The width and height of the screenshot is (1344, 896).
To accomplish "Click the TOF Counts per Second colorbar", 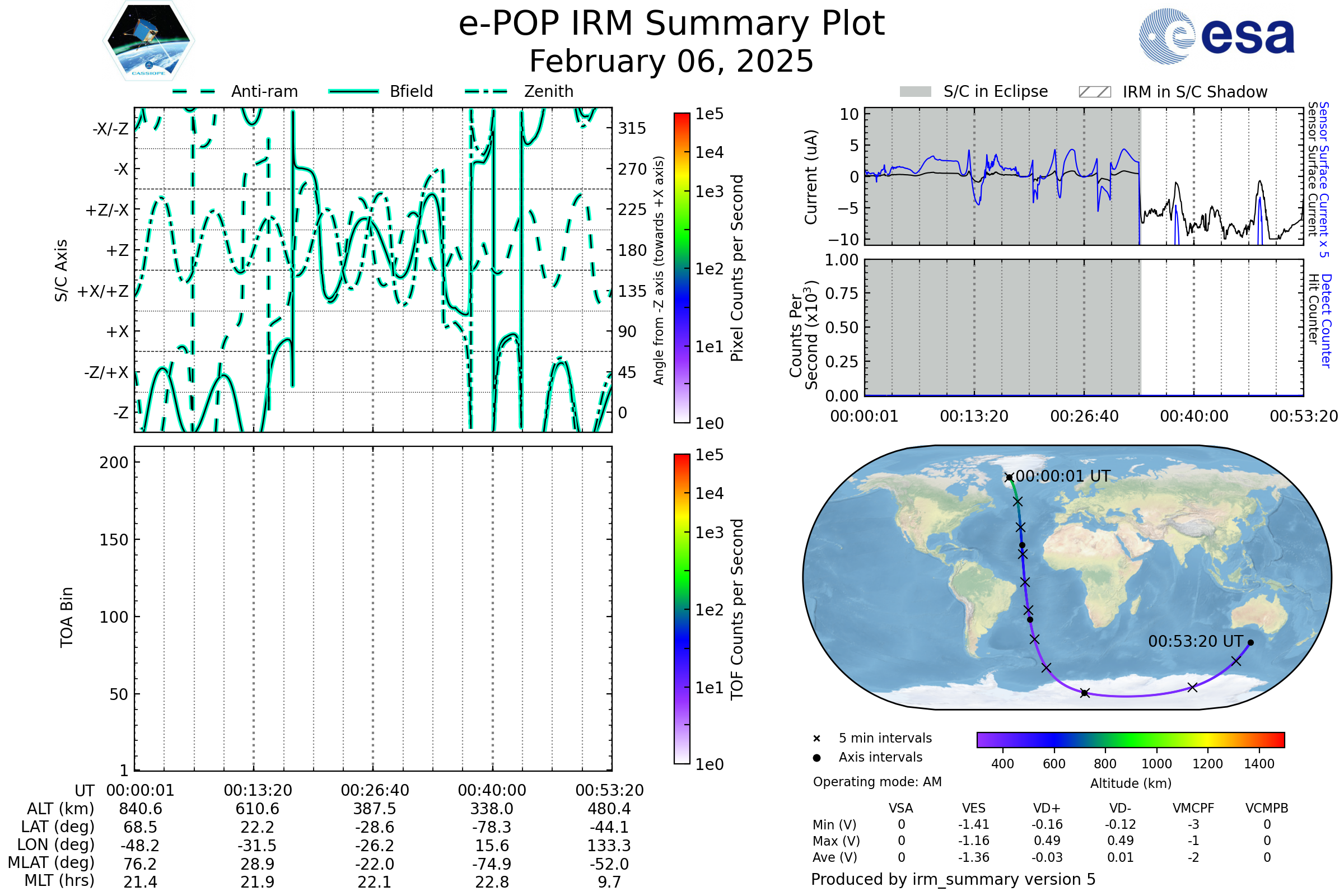I will (x=682, y=609).
